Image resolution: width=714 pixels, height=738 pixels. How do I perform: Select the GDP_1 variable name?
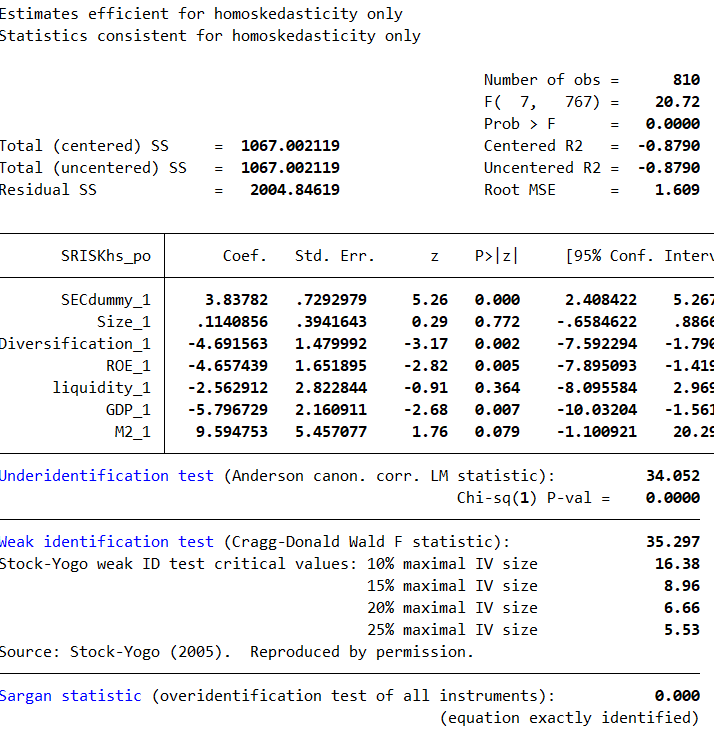128,410
